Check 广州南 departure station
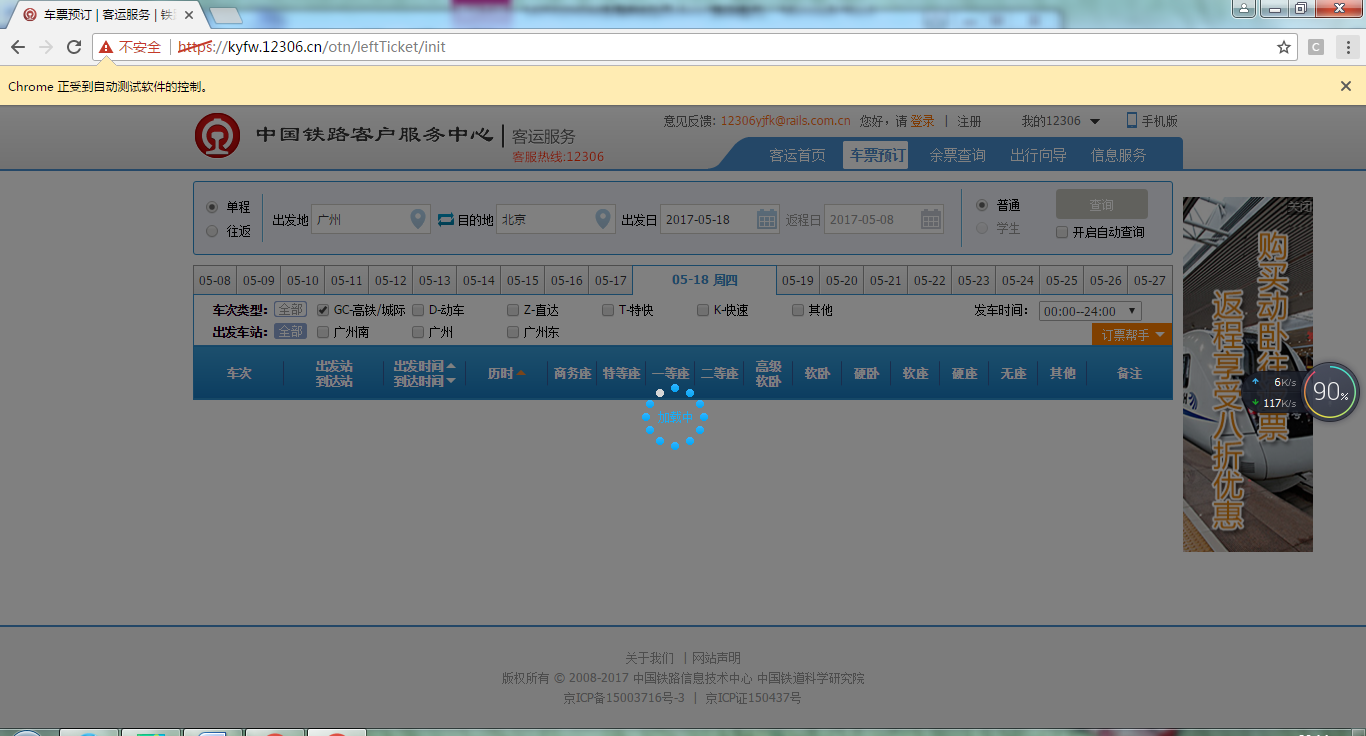The image size is (1366, 736). tap(323, 332)
